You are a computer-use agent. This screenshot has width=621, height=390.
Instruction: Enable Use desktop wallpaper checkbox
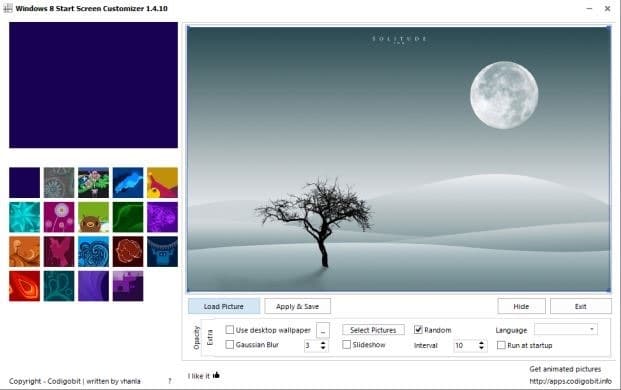[x=229, y=329]
